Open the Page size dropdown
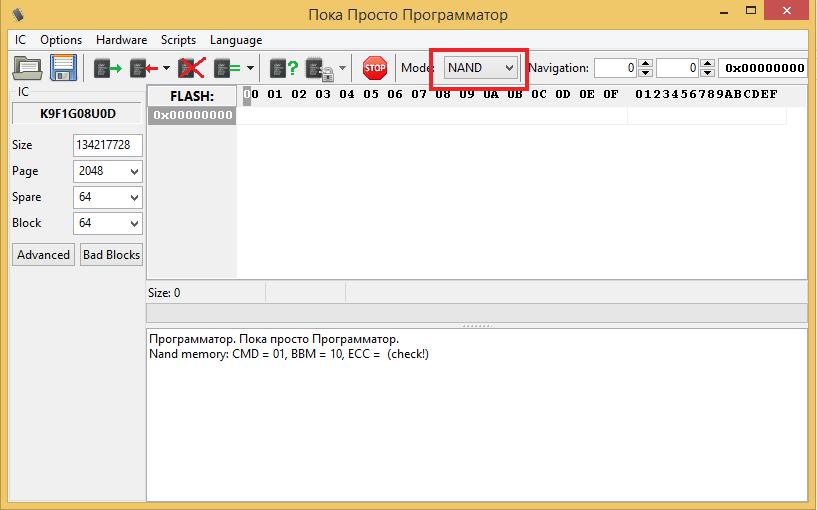This screenshot has height=510, width=817. pos(107,171)
